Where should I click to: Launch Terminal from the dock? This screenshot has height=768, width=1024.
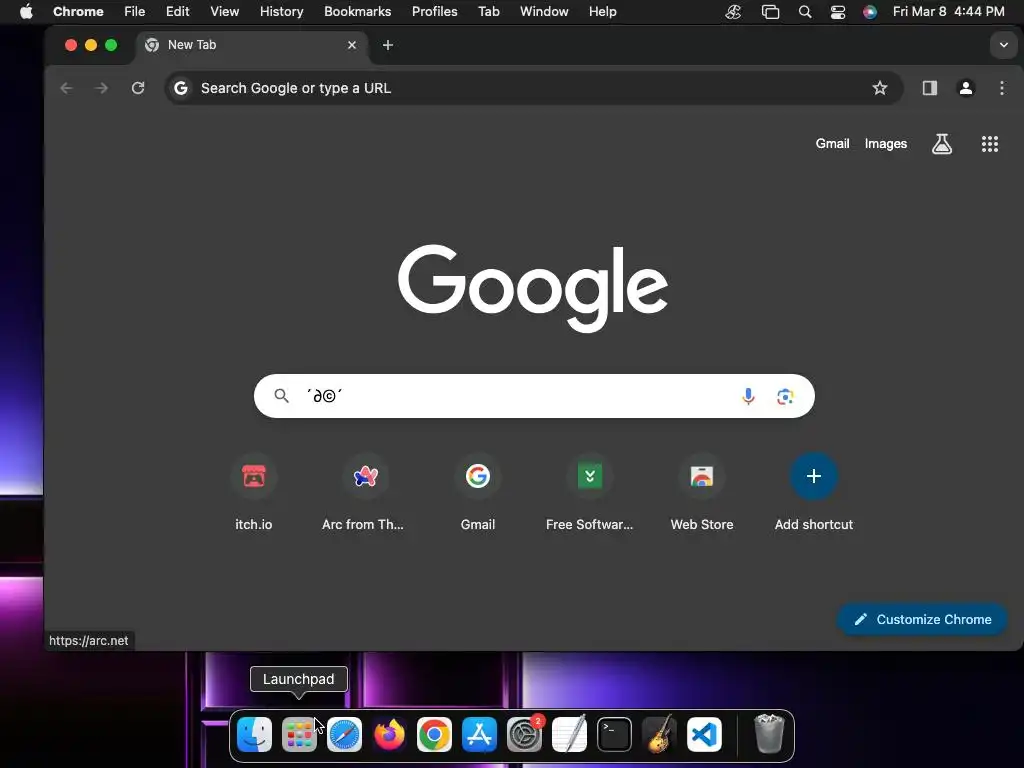point(615,735)
